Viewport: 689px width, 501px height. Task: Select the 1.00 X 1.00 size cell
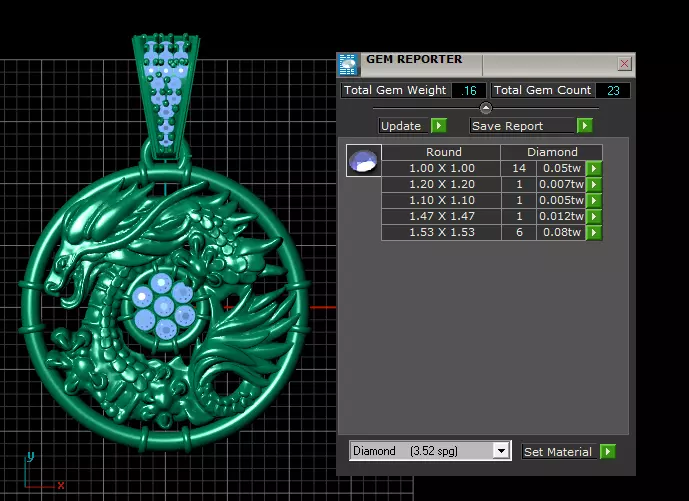pyautogui.click(x=442, y=168)
